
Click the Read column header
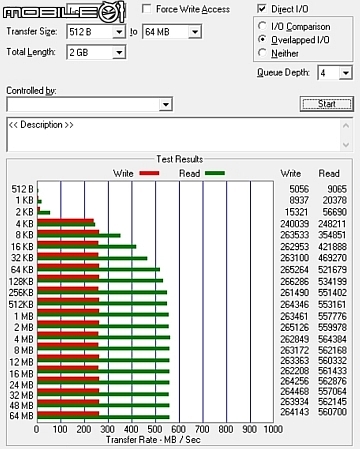(x=329, y=173)
